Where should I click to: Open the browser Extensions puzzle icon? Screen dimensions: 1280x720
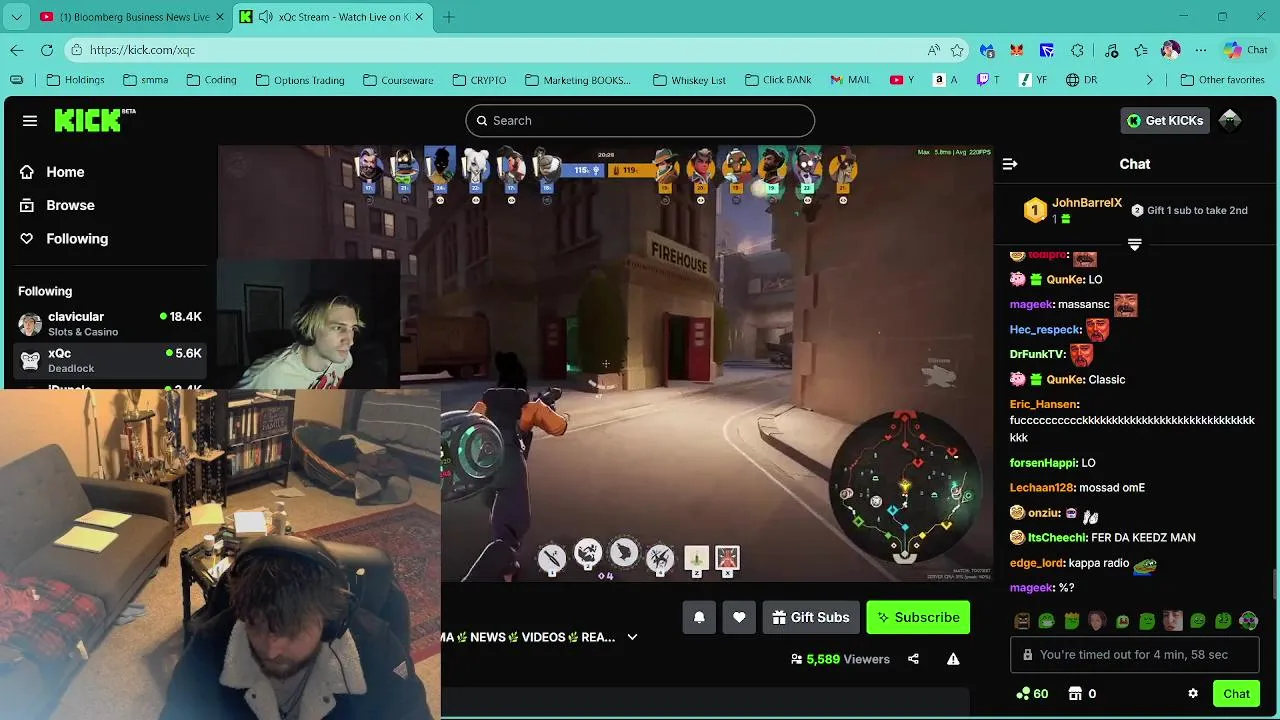tap(1077, 50)
